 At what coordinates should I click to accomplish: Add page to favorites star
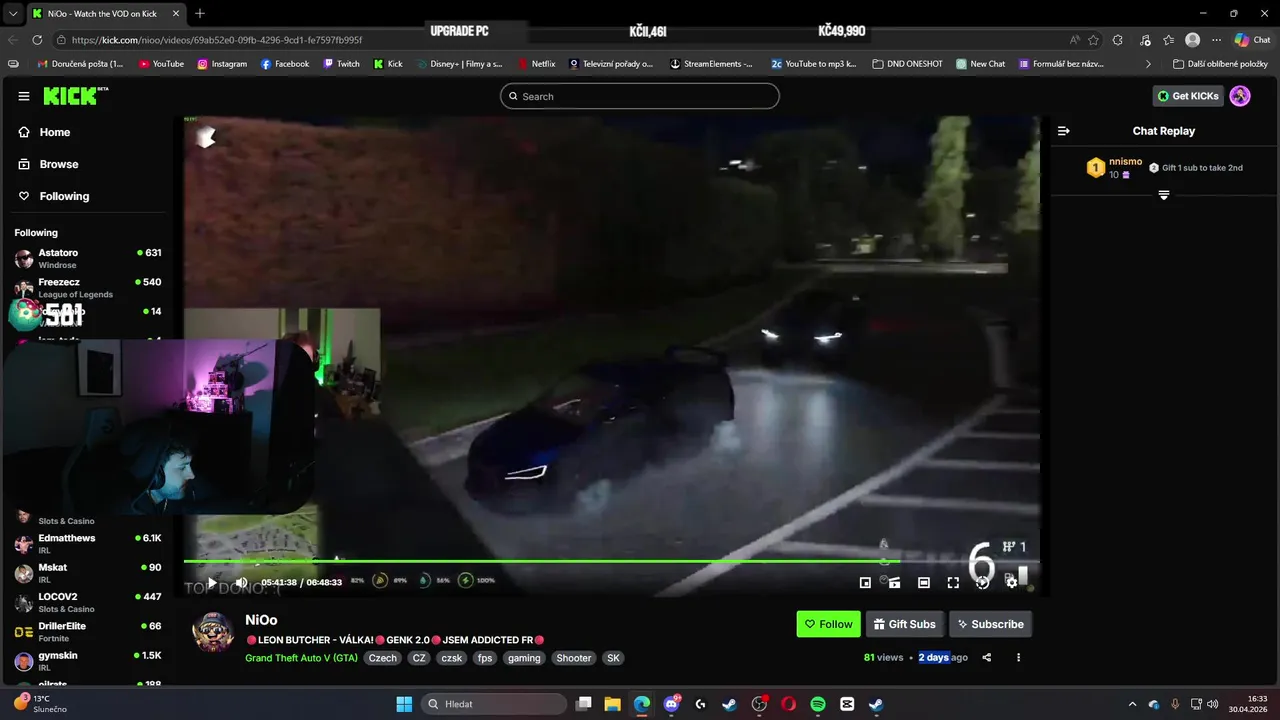(1093, 40)
